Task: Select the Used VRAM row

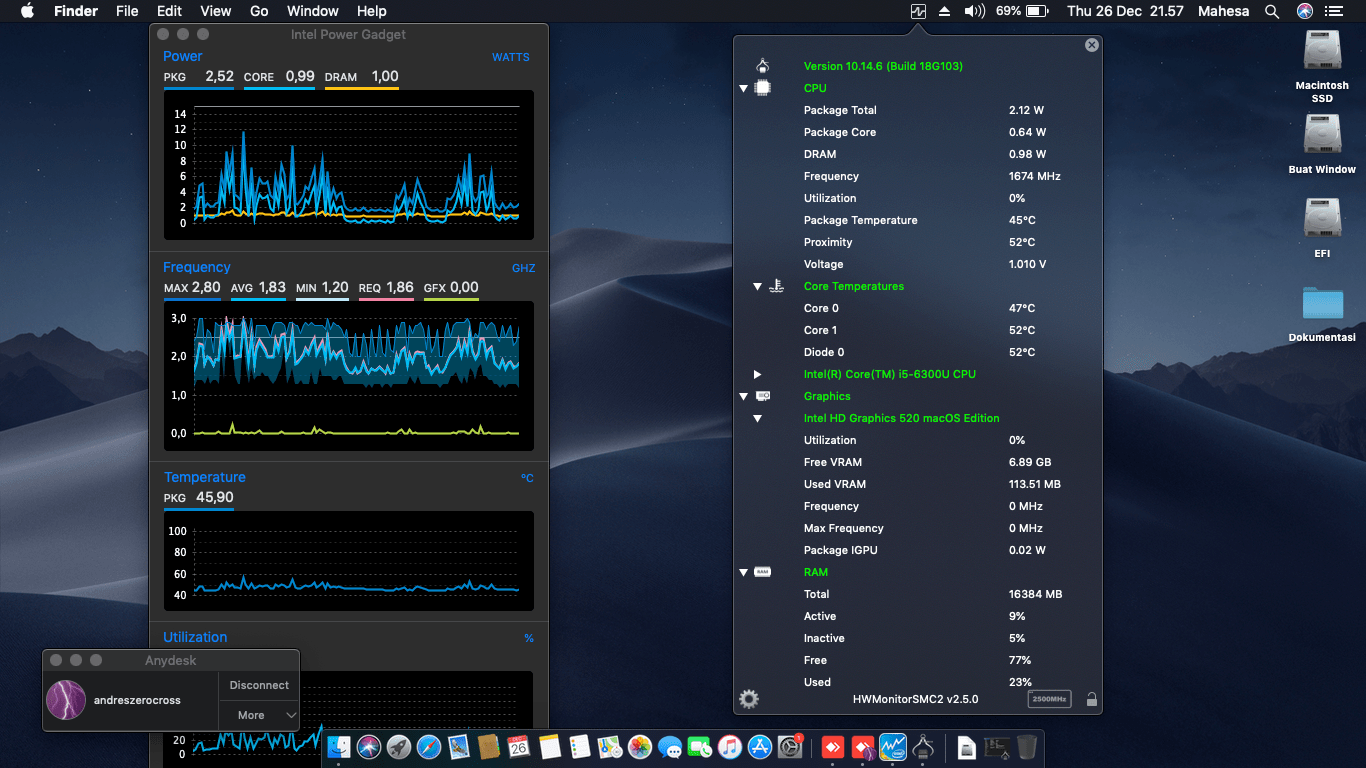Action: (x=918, y=484)
